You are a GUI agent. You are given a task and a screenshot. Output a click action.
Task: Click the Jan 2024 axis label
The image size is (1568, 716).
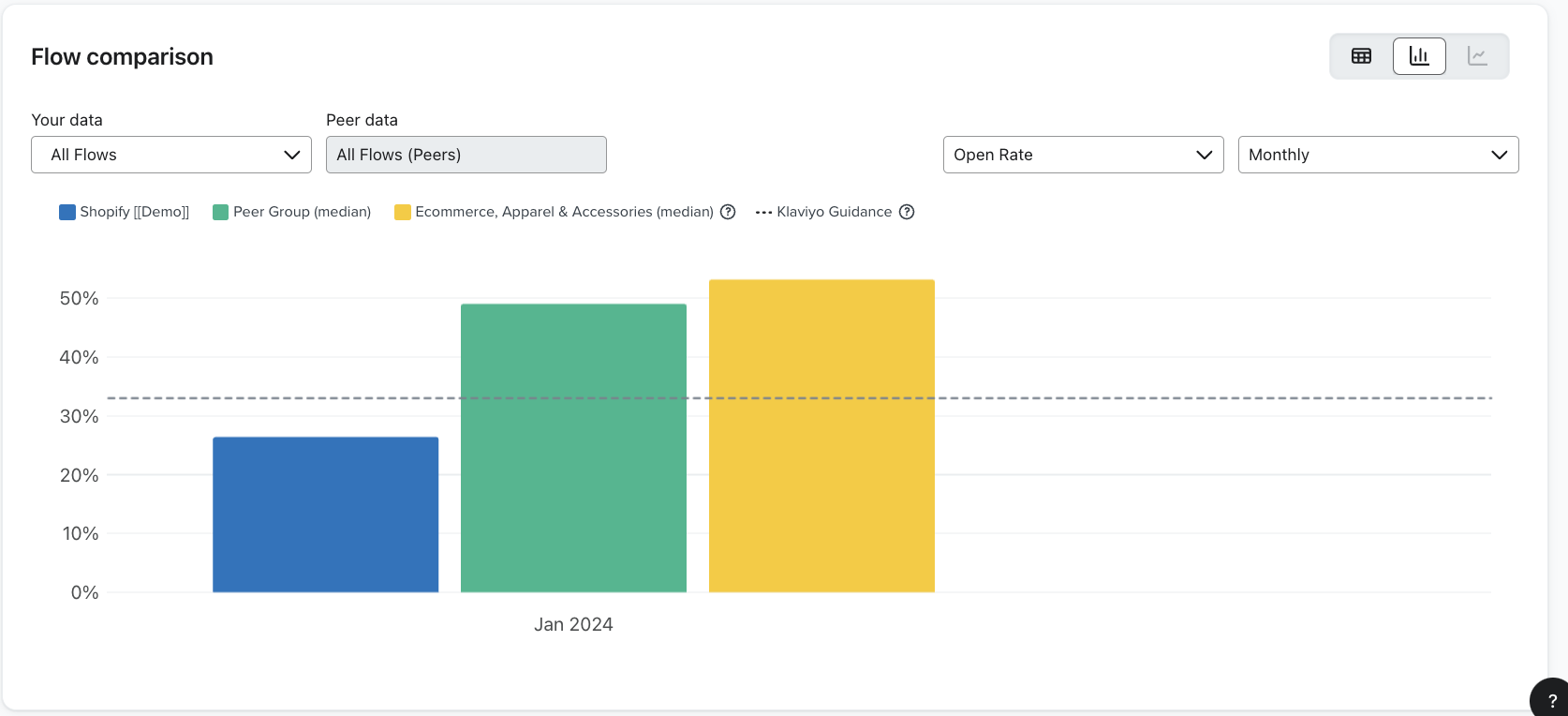click(x=573, y=624)
